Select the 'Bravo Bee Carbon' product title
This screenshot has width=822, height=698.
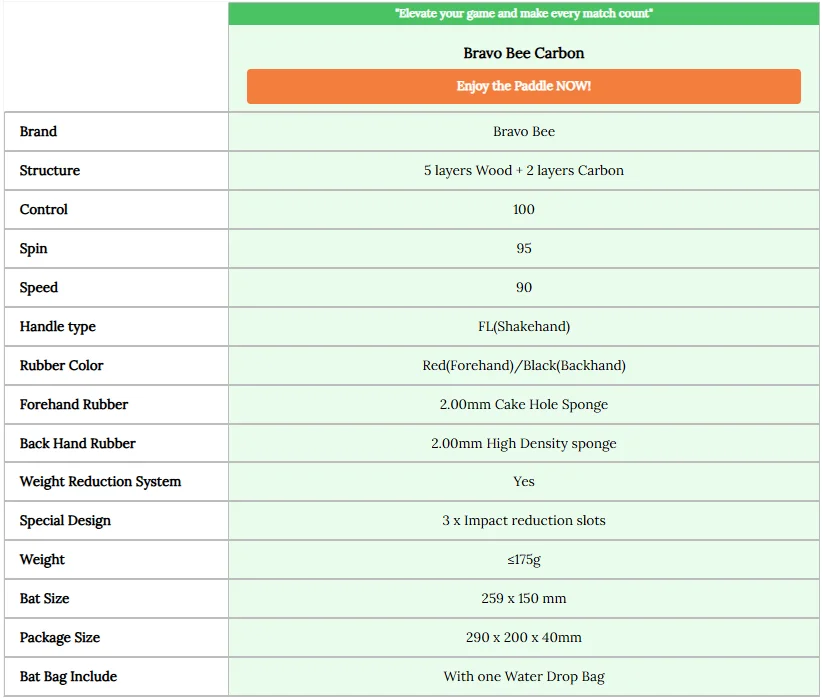(x=523, y=53)
